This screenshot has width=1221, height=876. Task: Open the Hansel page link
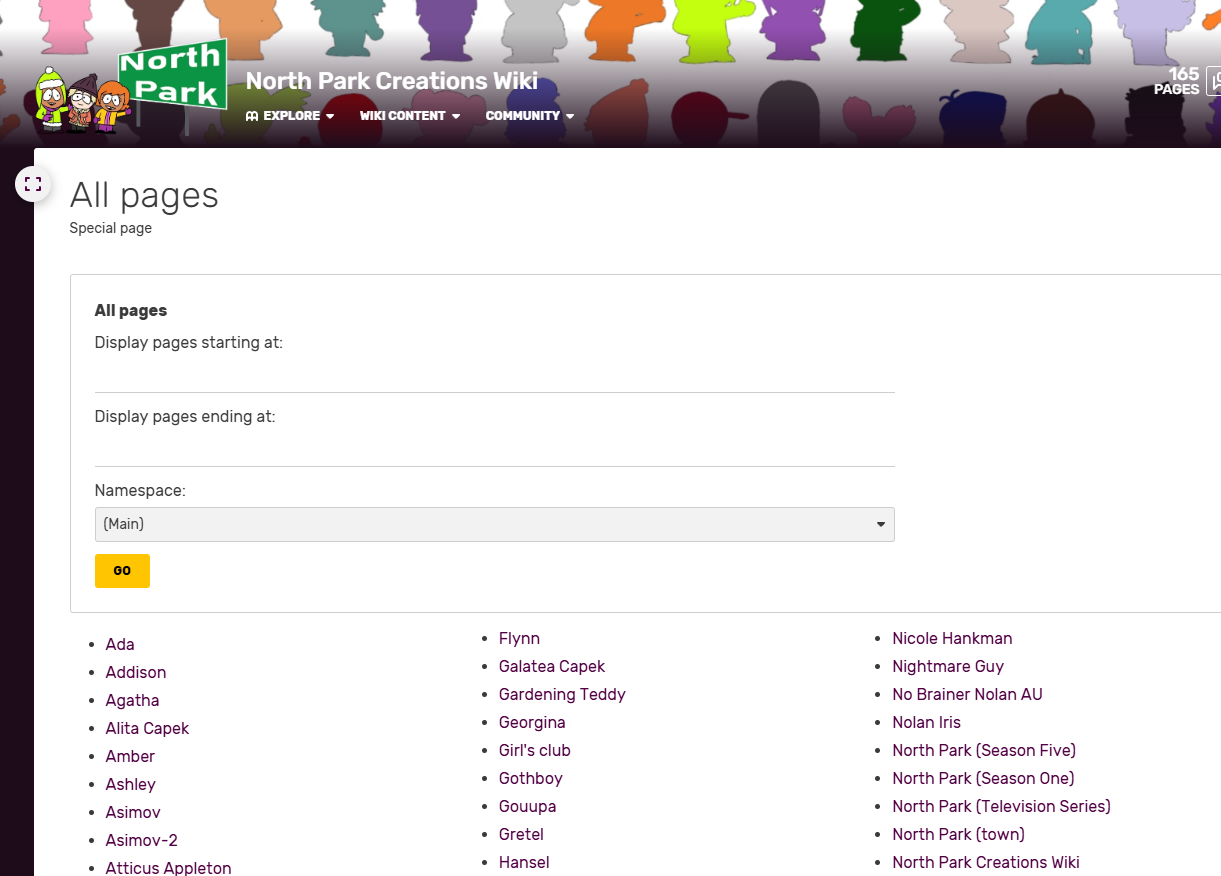(x=524, y=863)
